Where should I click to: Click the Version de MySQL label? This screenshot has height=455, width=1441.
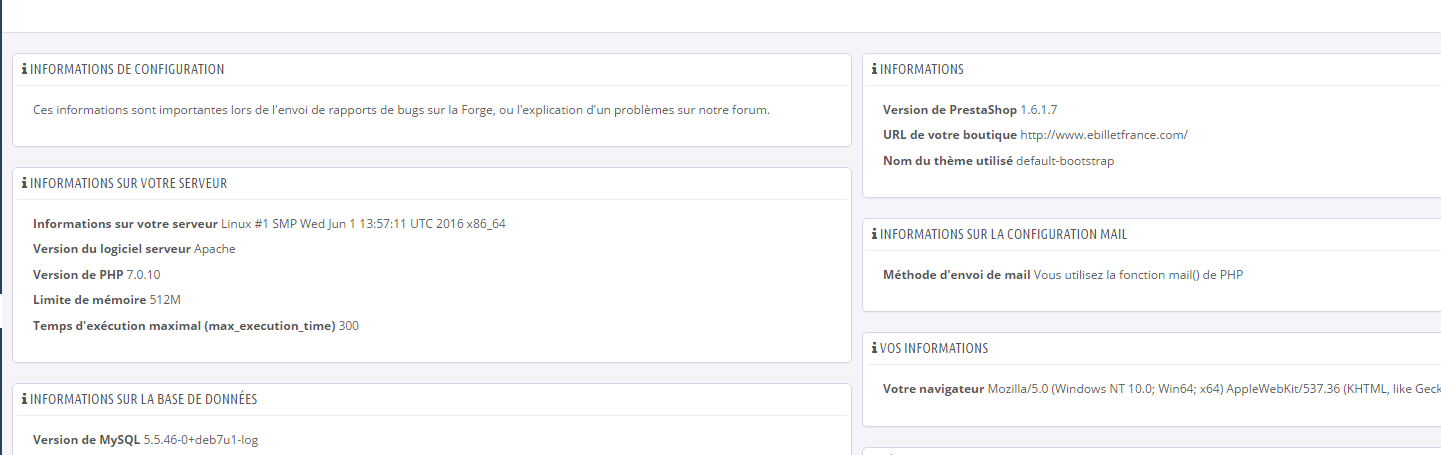coord(87,440)
